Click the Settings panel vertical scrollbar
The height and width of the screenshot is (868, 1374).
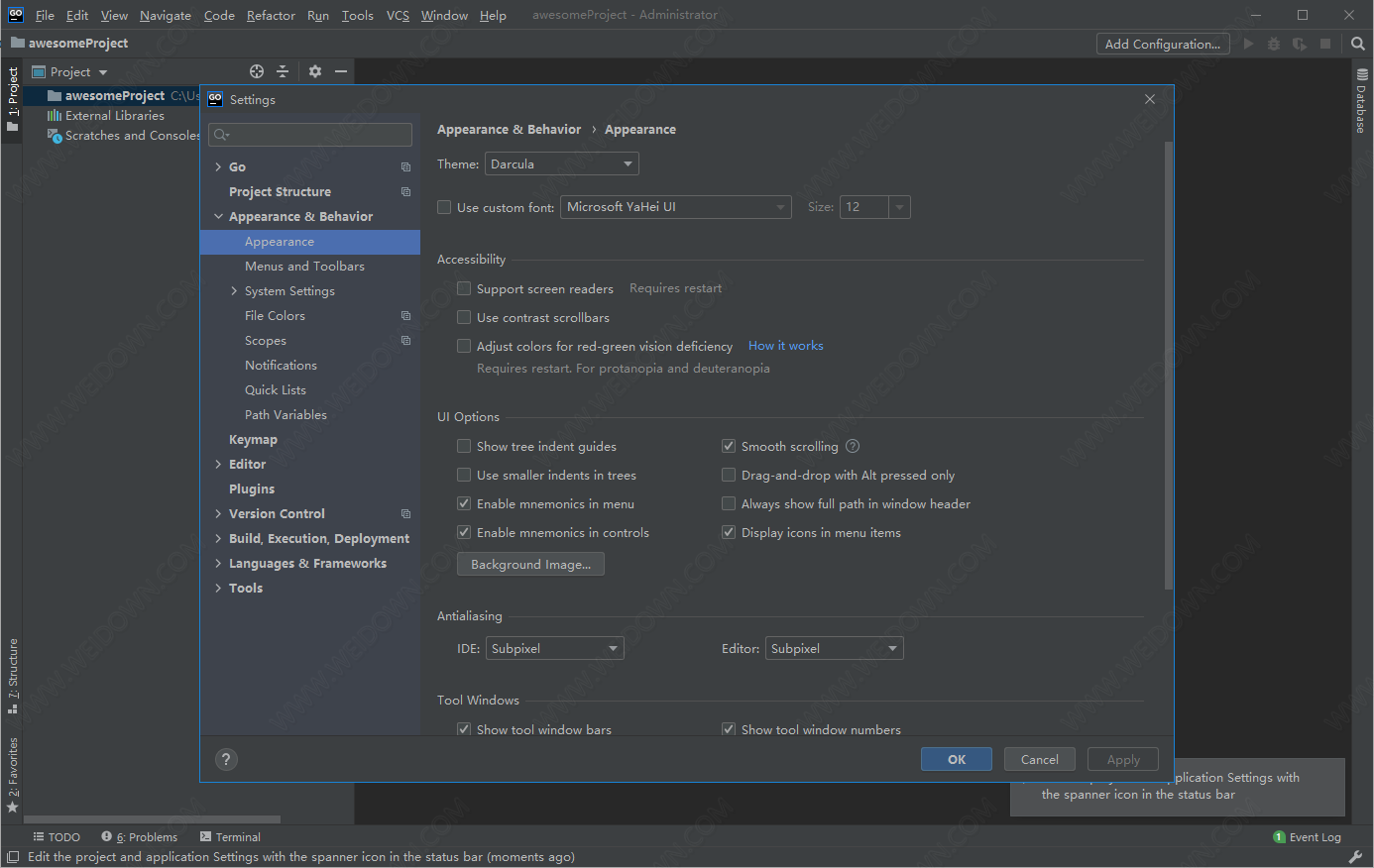tap(1169, 367)
